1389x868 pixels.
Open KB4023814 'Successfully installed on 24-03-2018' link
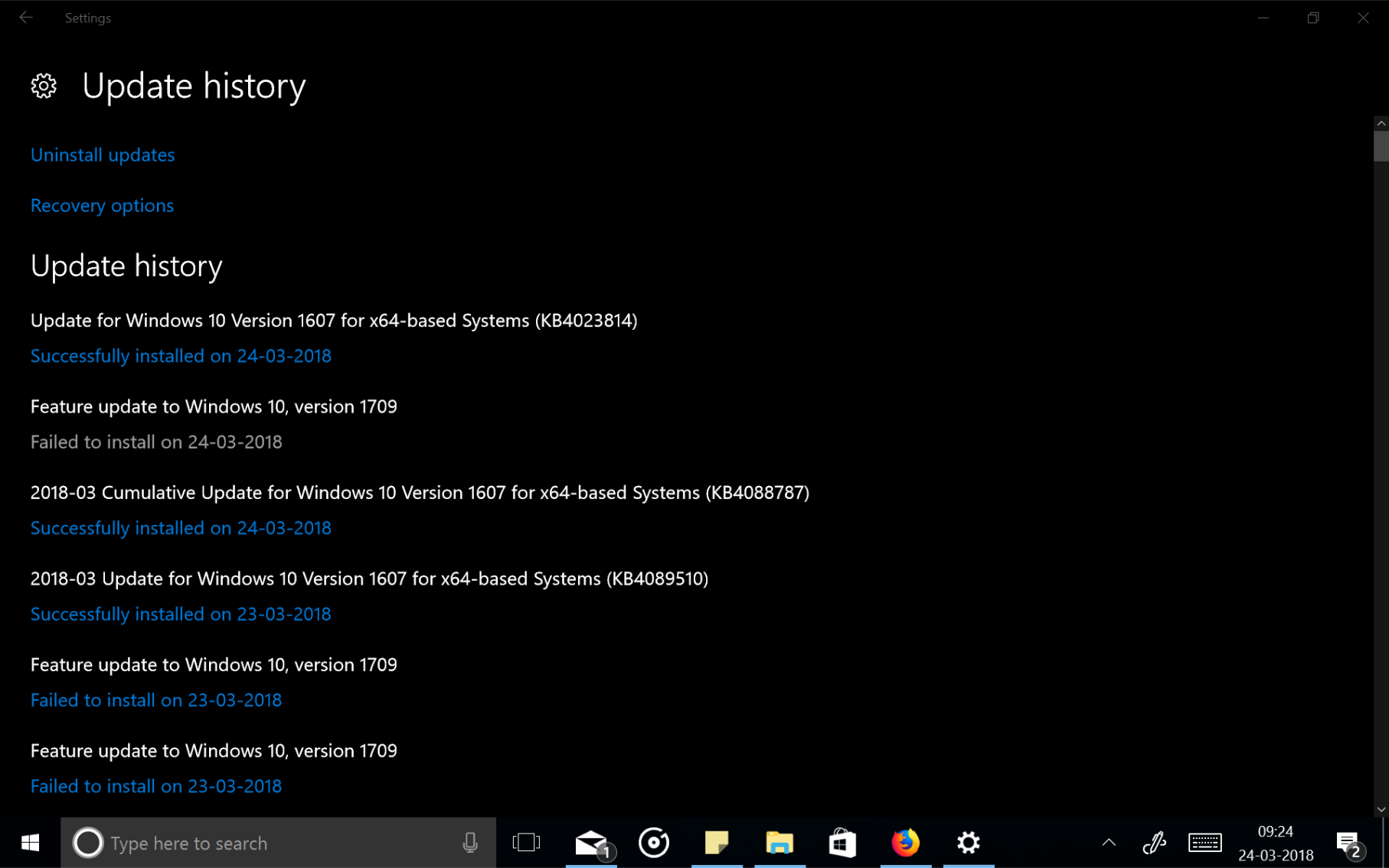(x=181, y=356)
